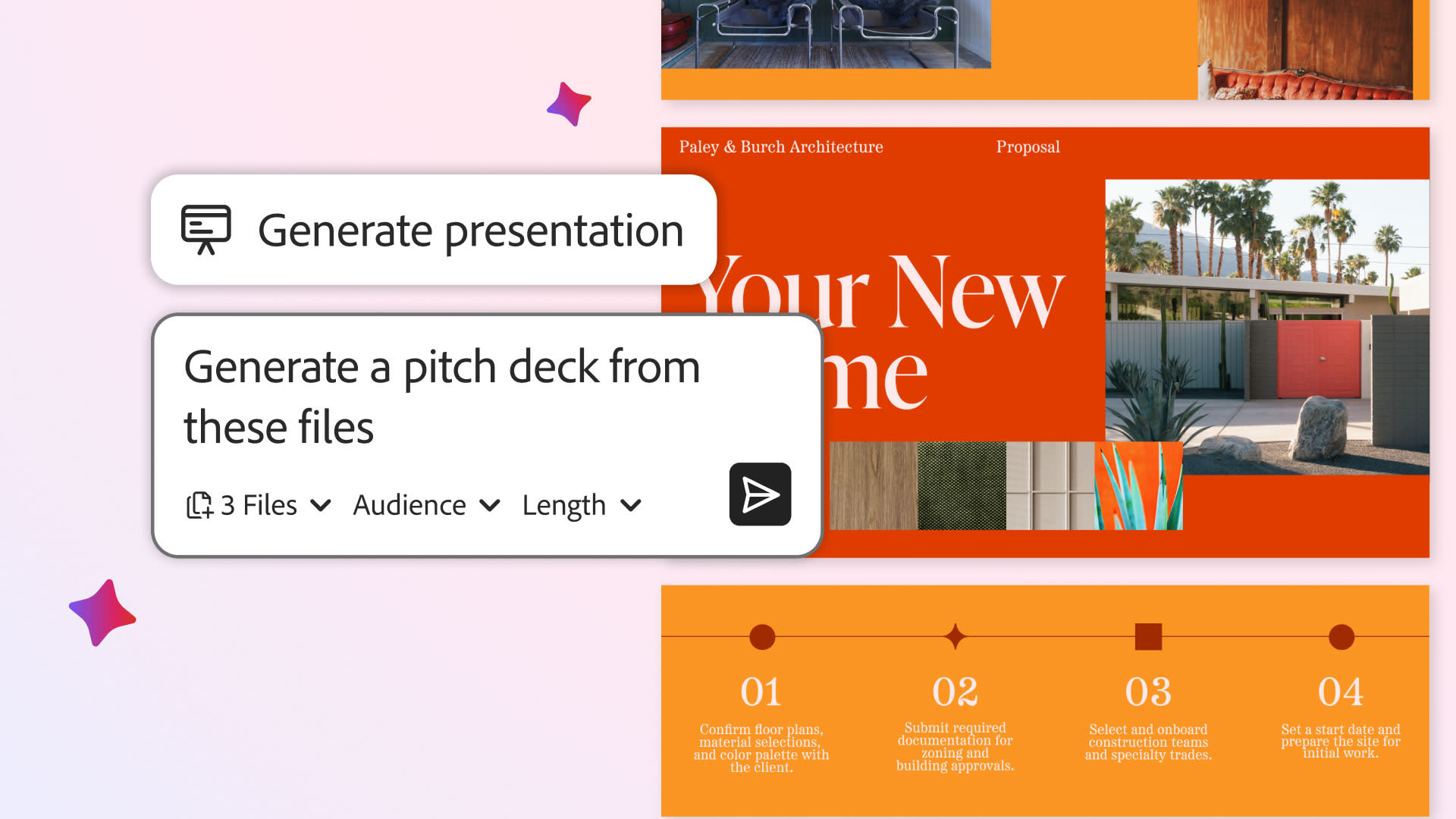Click the circle marker above step 04
The width and height of the screenshot is (1456, 819).
[x=1342, y=637]
